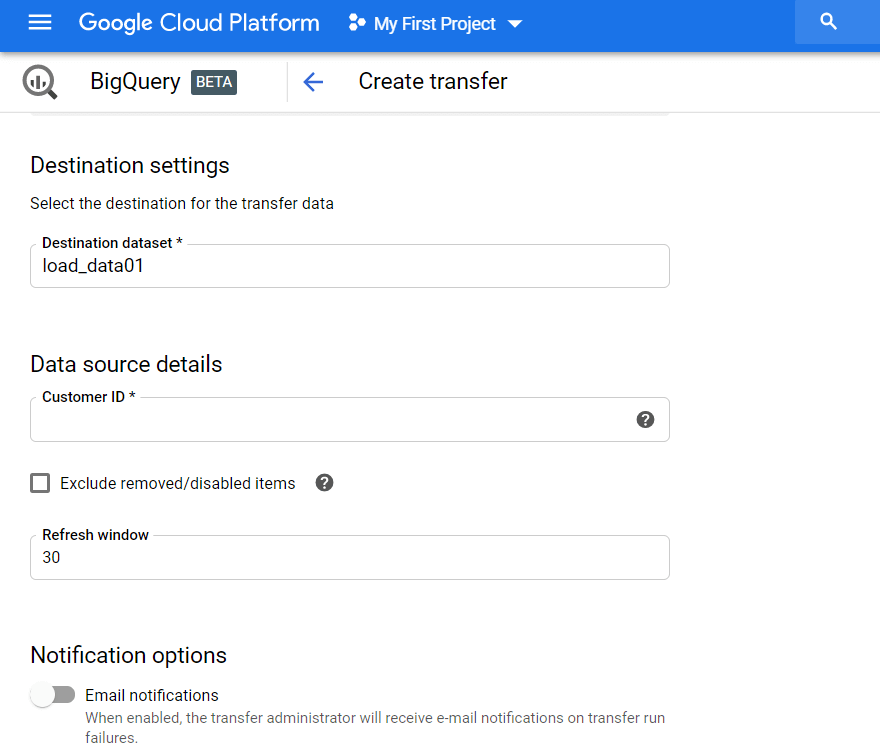This screenshot has height=754, width=880.
Task: Click the Email notifications label
Action: click(152, 695)
